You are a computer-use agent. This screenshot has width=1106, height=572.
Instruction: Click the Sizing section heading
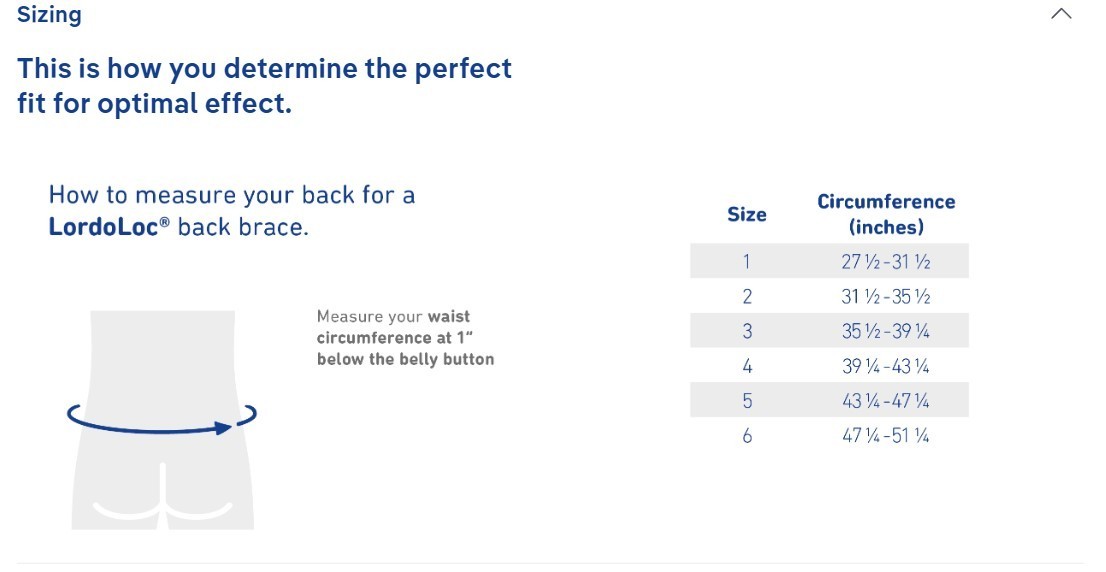[49, 15]
